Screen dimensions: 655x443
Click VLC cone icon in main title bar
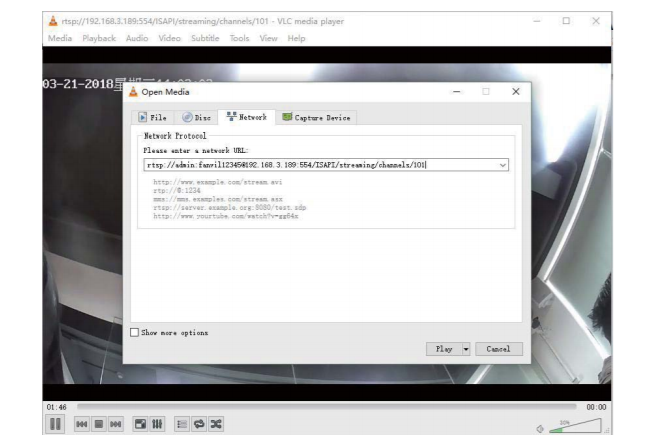(53, 21)
